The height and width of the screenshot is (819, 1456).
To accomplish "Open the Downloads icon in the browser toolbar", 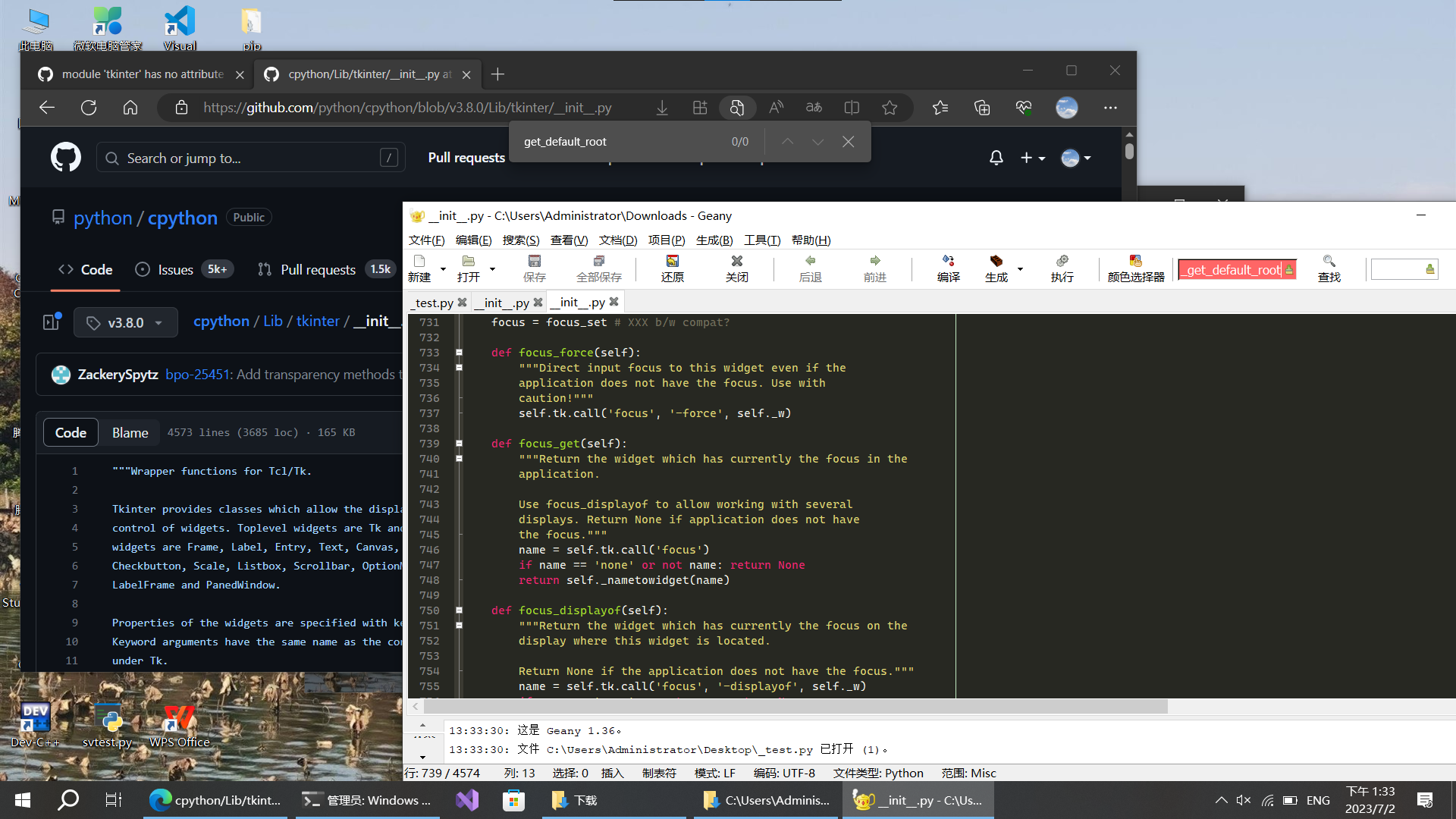I will pos(662,108).
